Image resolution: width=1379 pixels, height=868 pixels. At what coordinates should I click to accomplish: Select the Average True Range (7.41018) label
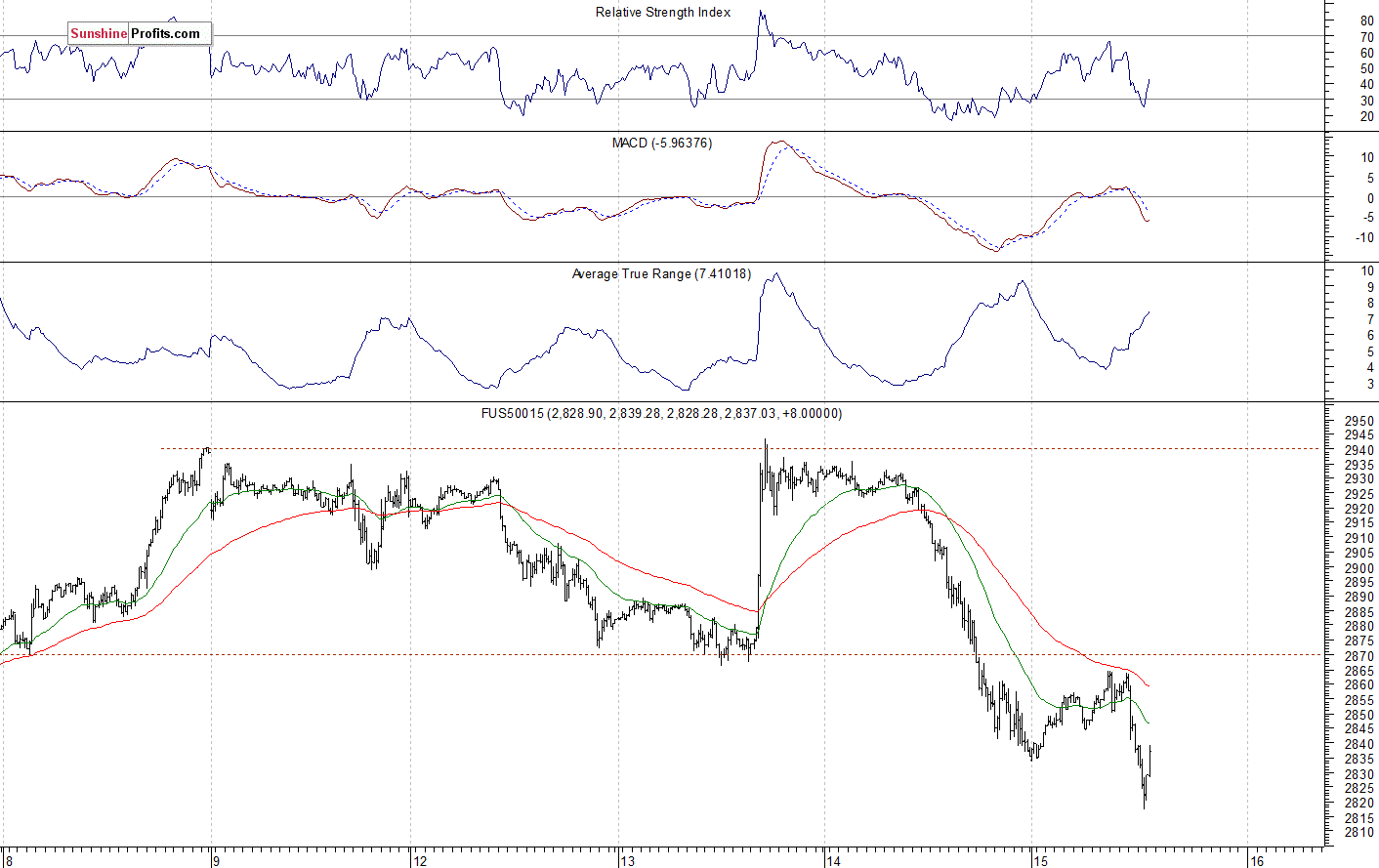pyautogui.click(x=662, y=274)
